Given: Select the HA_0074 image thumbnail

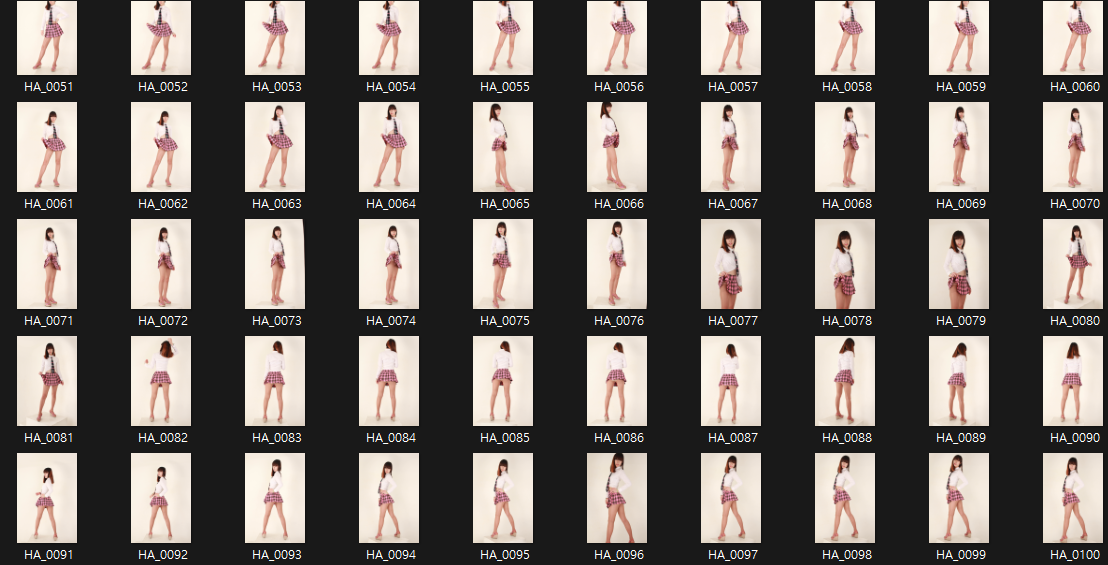Looking at the screenshot, I should click(x=389, y=264).
